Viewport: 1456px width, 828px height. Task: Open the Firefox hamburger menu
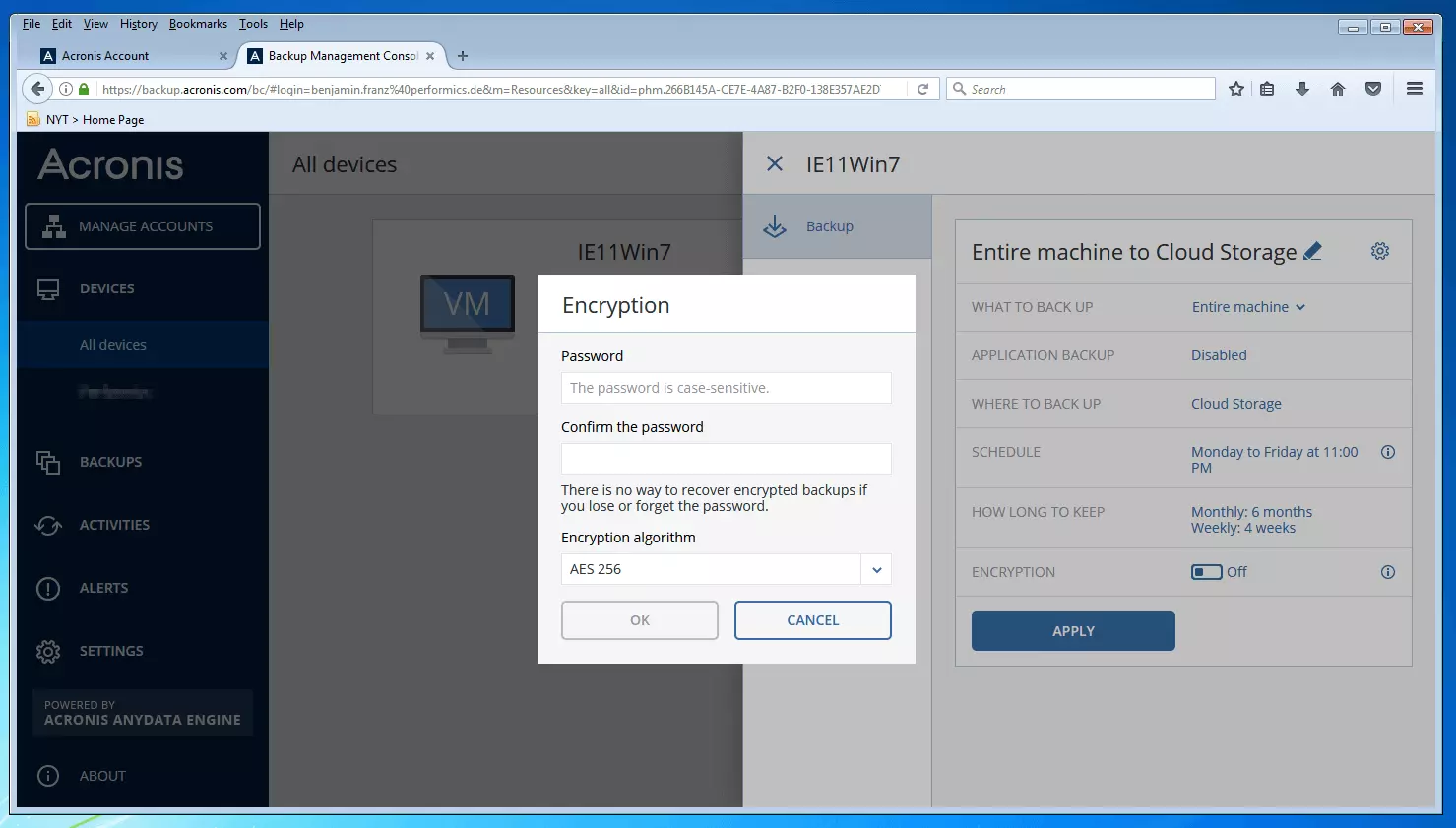(1415, 89)
